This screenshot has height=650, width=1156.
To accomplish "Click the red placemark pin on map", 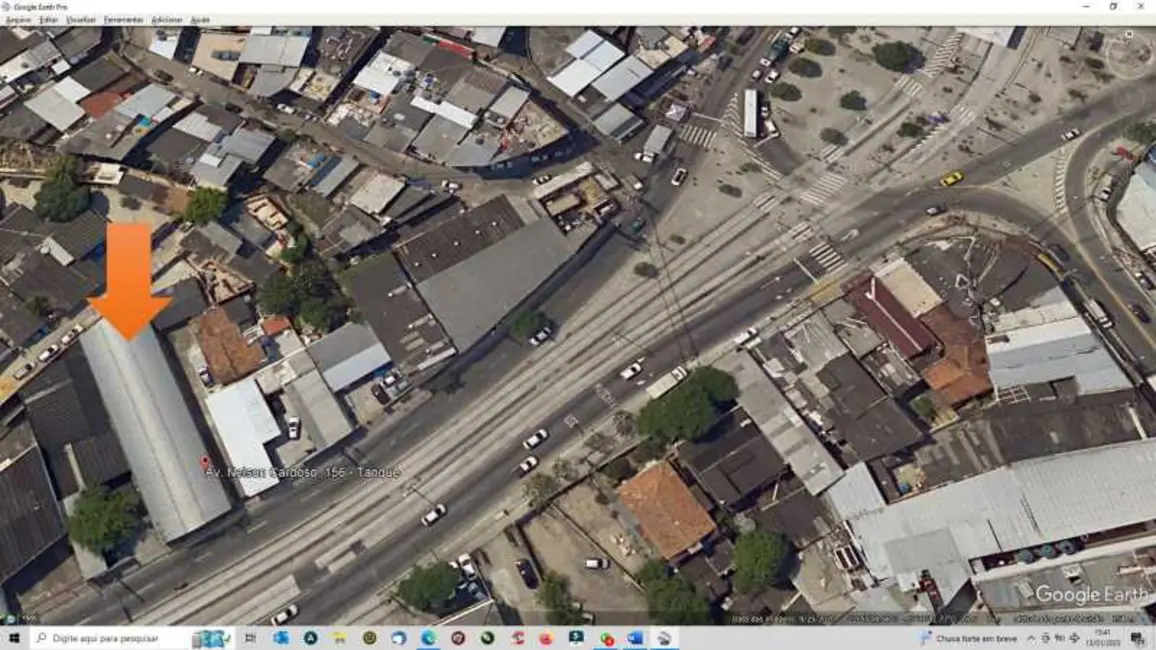I will point(206,463).
